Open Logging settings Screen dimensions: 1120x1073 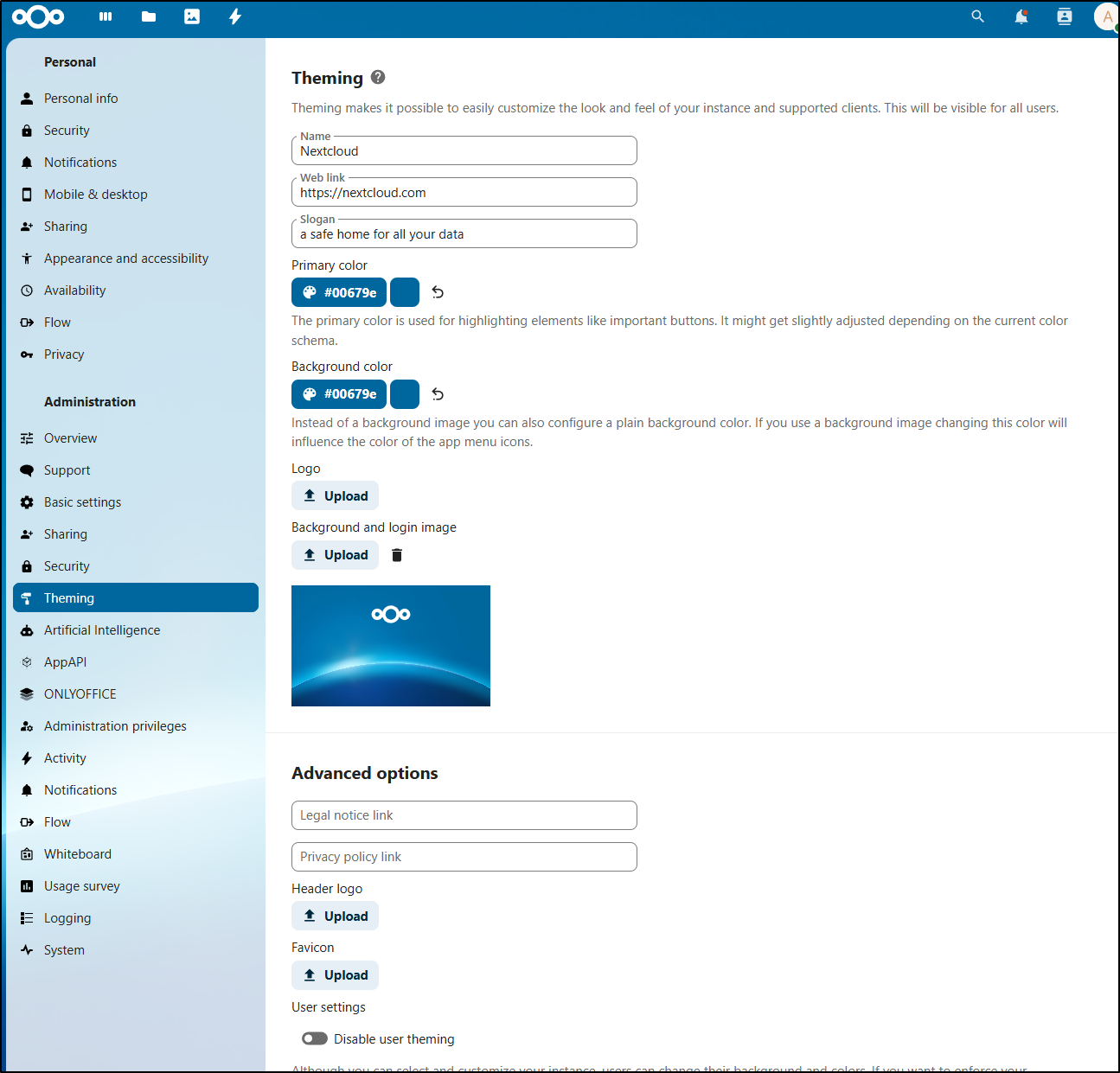tap(136, 918)
